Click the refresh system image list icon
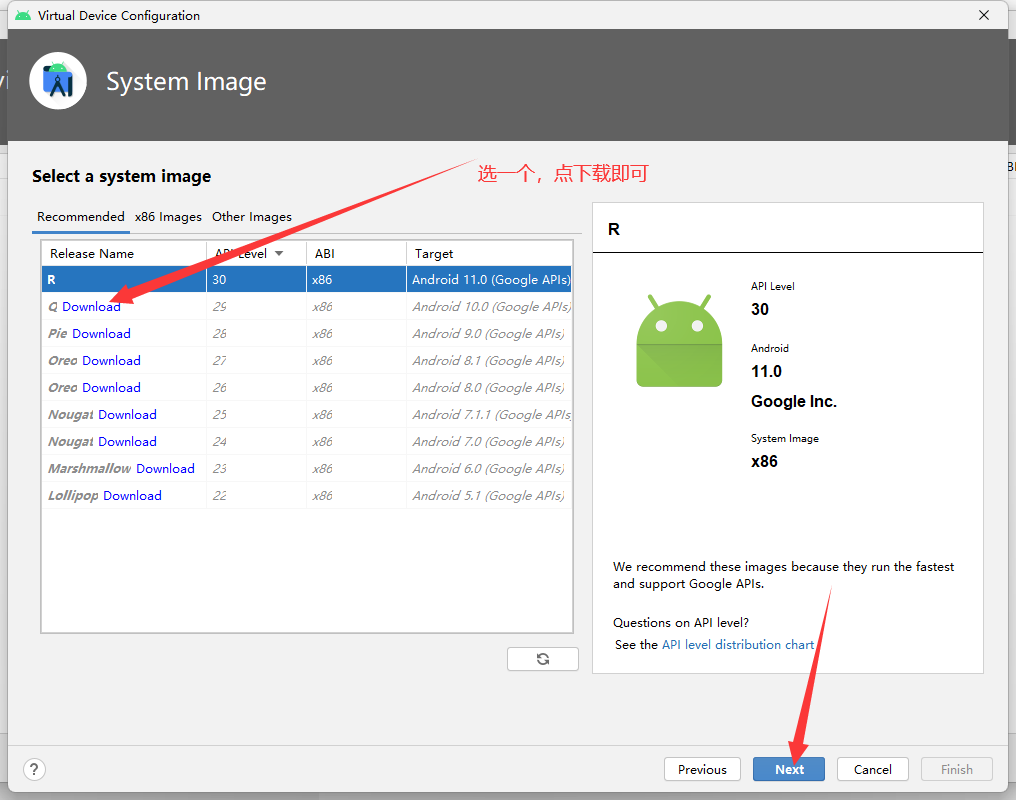The width and height of the screenshot is (1016, 800). click(542, 658)
